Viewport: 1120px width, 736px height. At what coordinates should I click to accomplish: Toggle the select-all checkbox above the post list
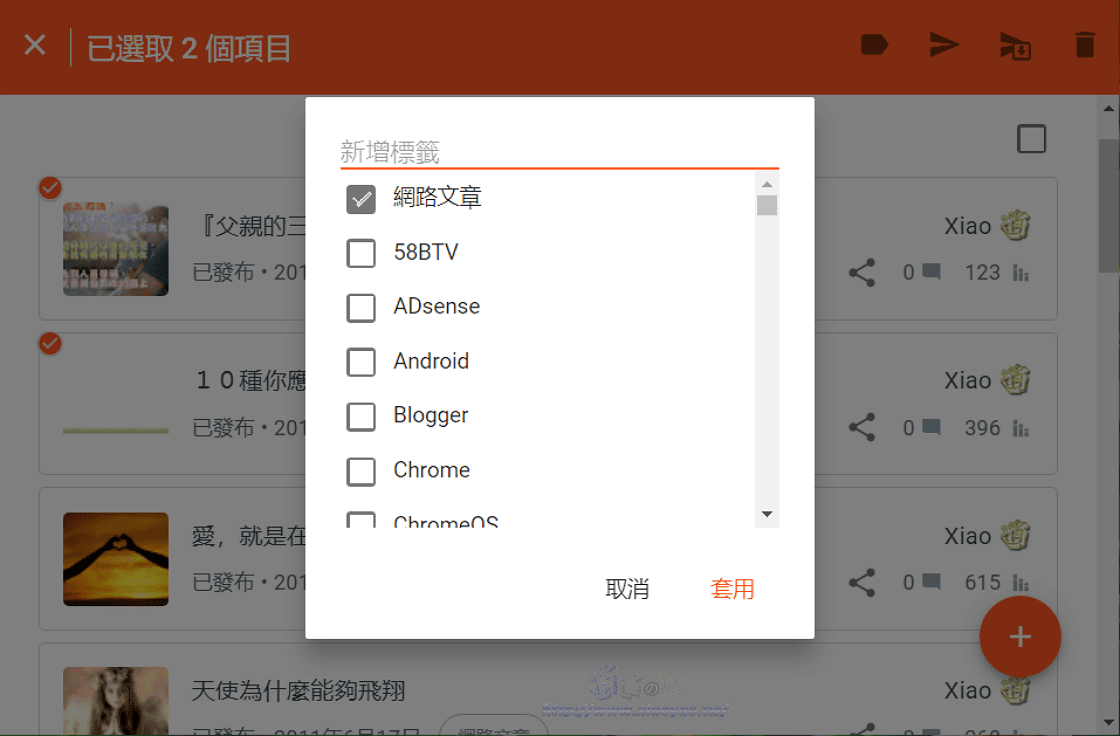click(x=1031, y=139)
